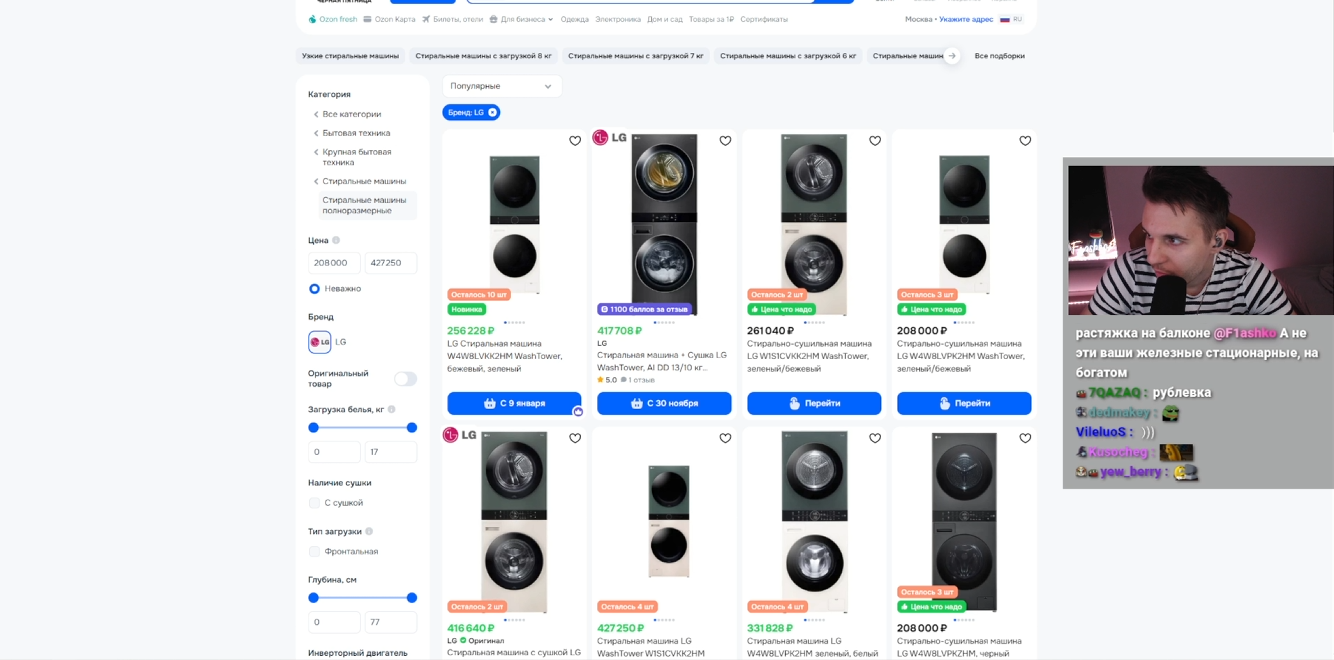Add to cart with С 9 января button
1334x660 pixels.
pos(514,403)
